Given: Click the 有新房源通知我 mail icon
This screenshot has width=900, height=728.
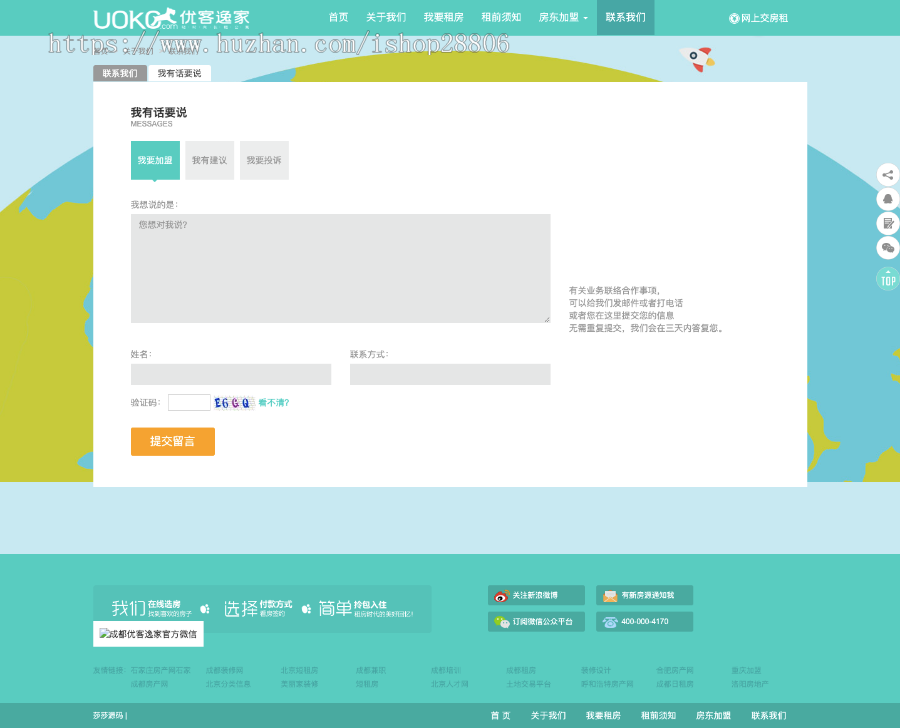Looking at the screenshot, I should coord(611,595).
